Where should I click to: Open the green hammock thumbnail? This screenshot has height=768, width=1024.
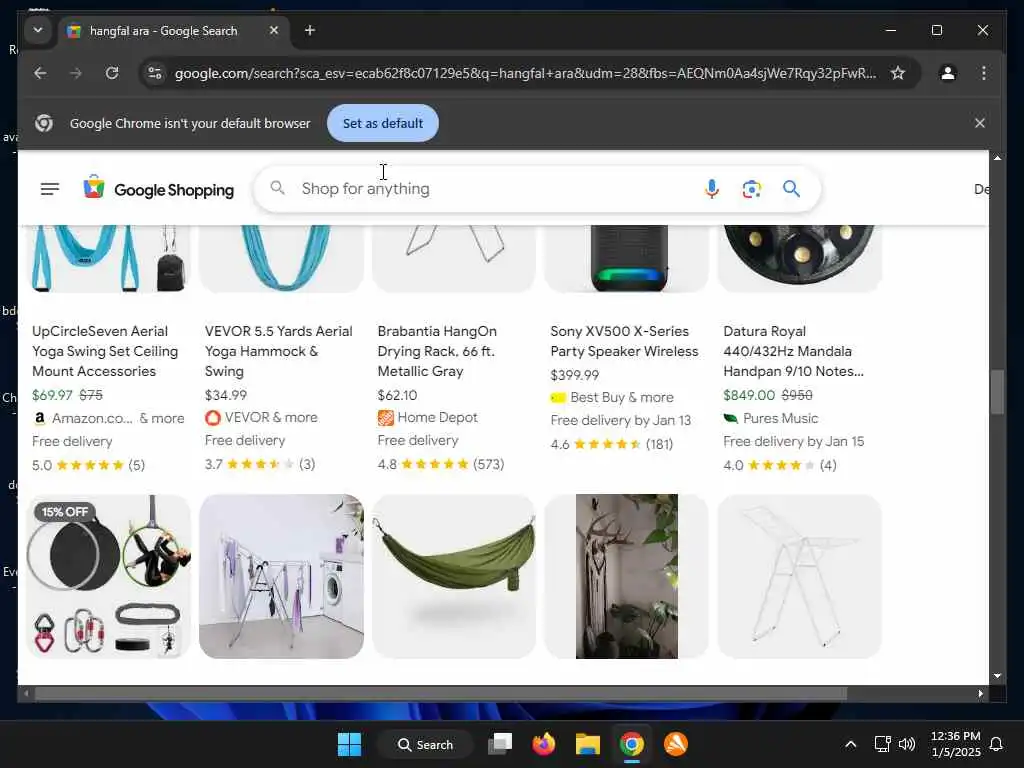click(454, 576)
